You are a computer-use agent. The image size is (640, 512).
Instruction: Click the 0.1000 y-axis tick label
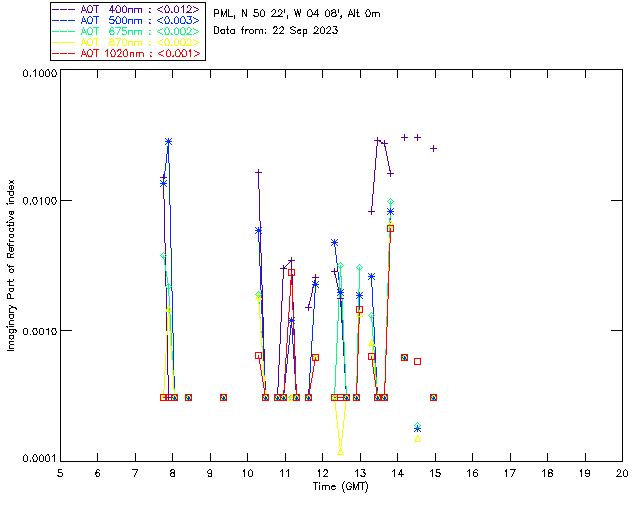pos(39,73)
